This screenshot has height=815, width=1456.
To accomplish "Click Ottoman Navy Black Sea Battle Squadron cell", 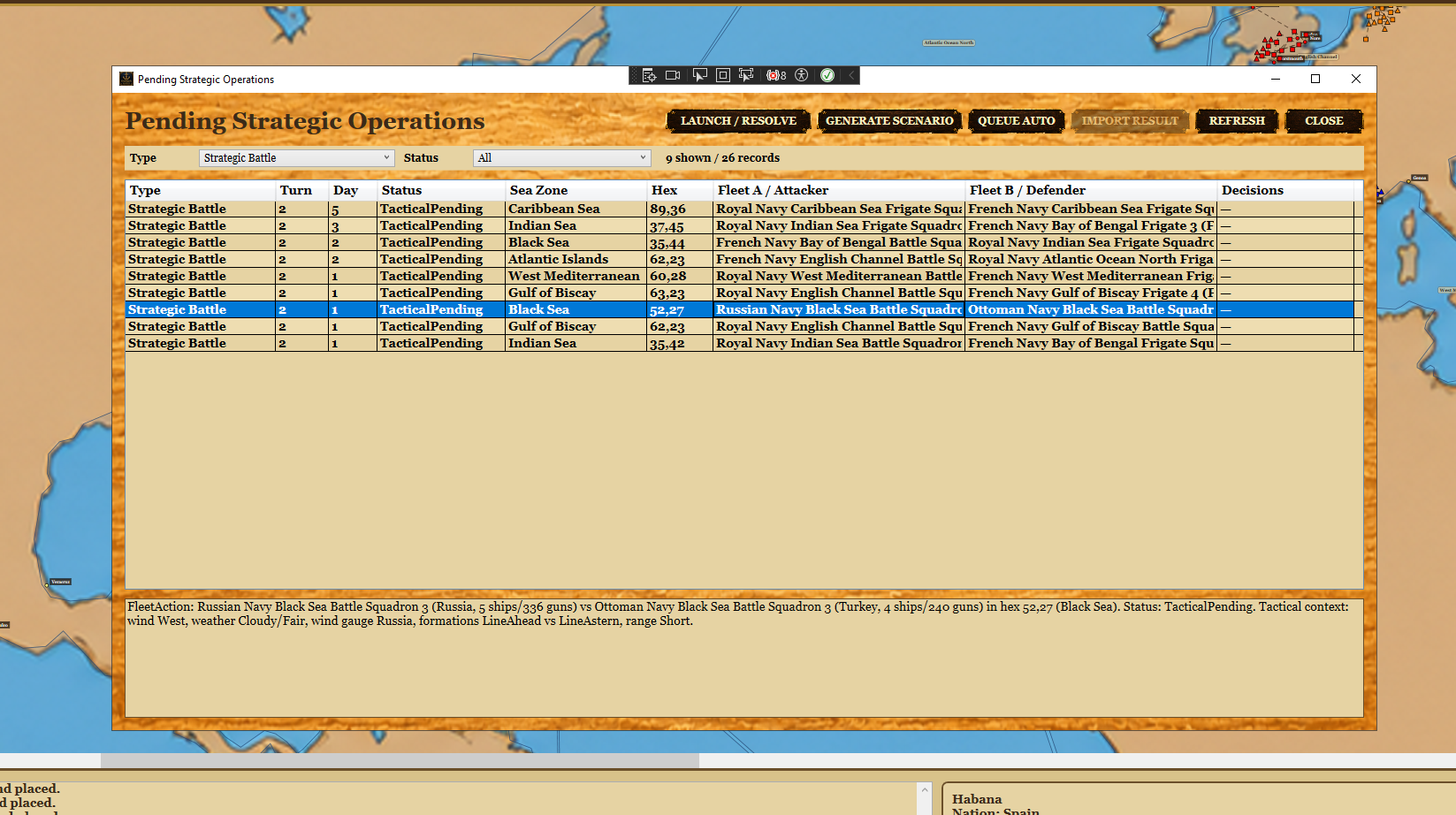I will point(1091,309).
